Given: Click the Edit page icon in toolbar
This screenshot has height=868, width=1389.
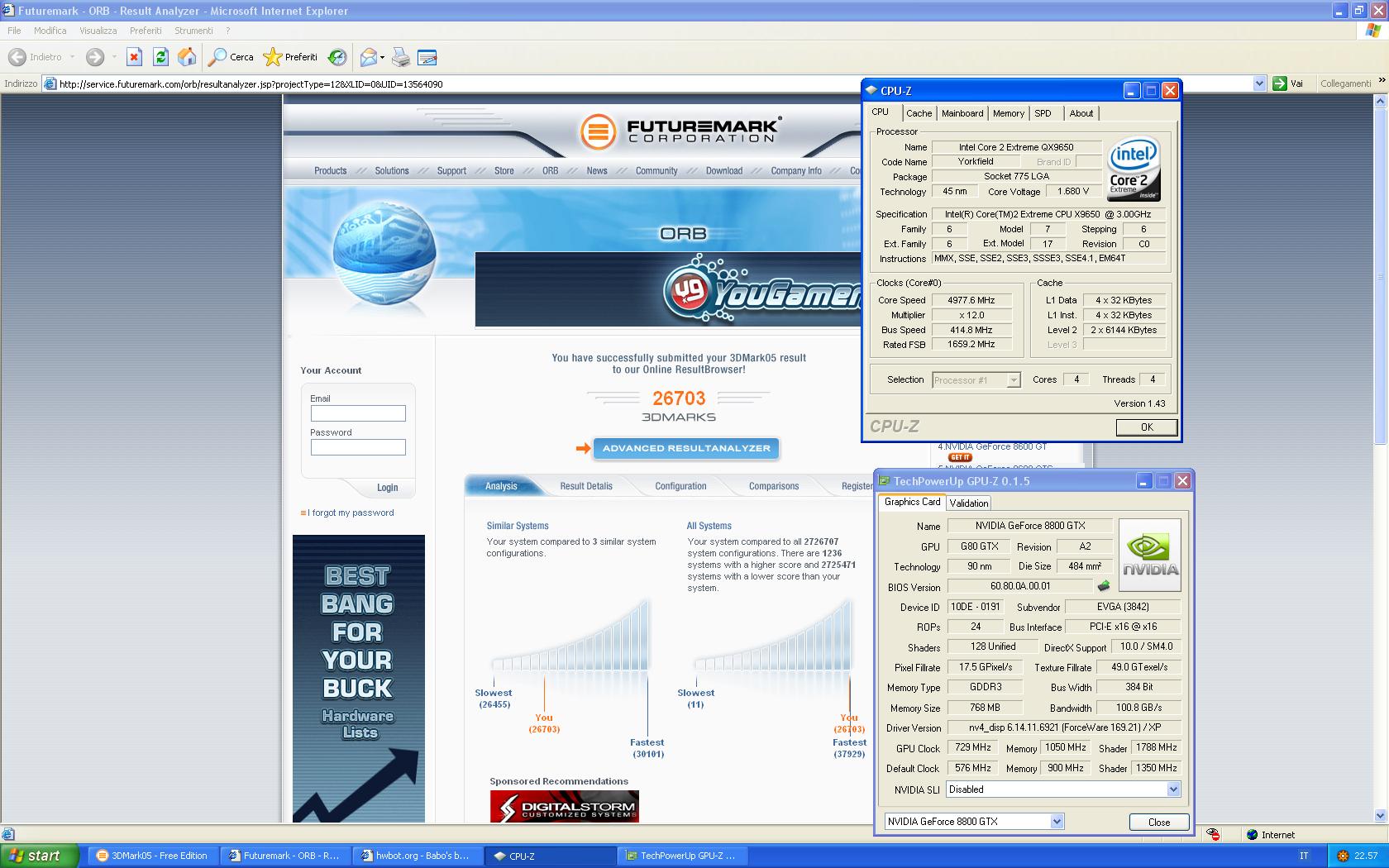Looking at the screenshot, I should pyautogui.click(x=427, y=57).
